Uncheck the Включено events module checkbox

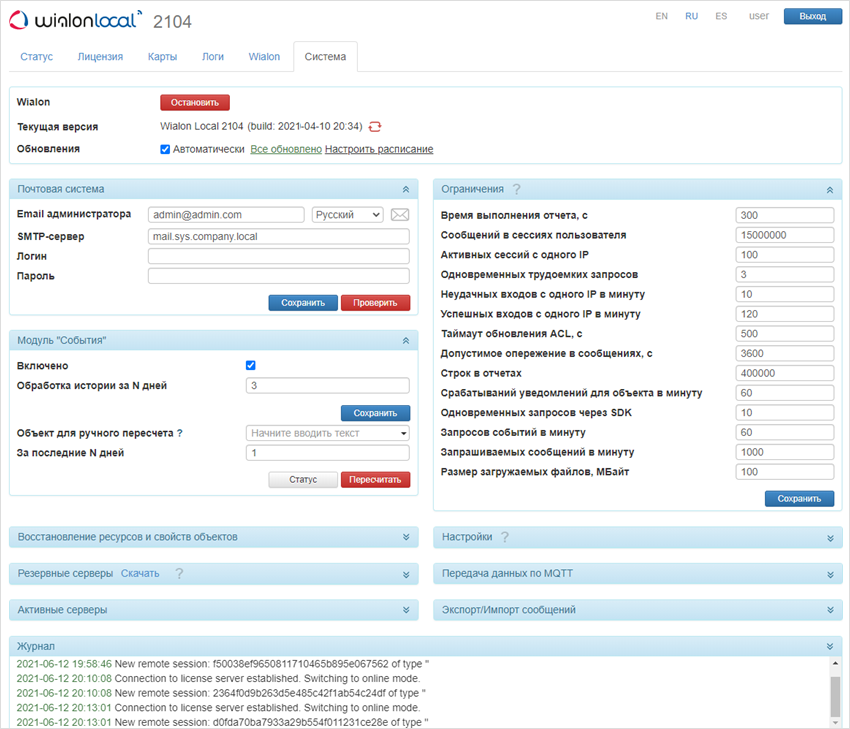point(251,366)
